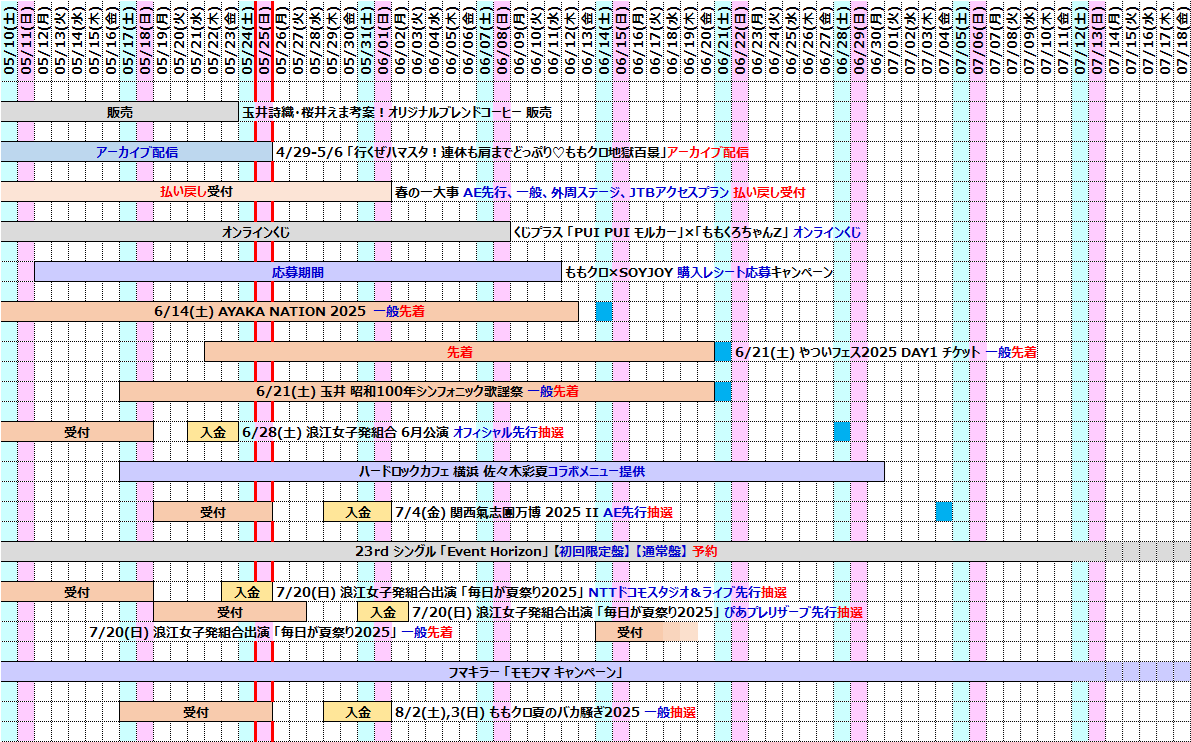This screenshot has width=1191, height=742.
Task: Click 受付 bar in ぴあプレリザーブ先行 row
Action: (x=229, y=612)
